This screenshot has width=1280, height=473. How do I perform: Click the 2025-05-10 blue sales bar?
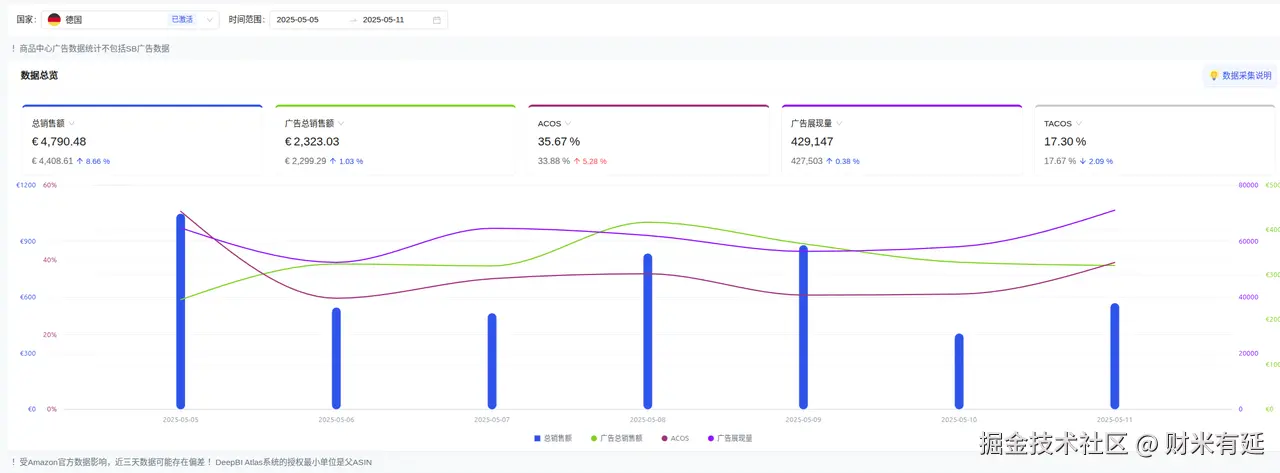click(959, 371)
